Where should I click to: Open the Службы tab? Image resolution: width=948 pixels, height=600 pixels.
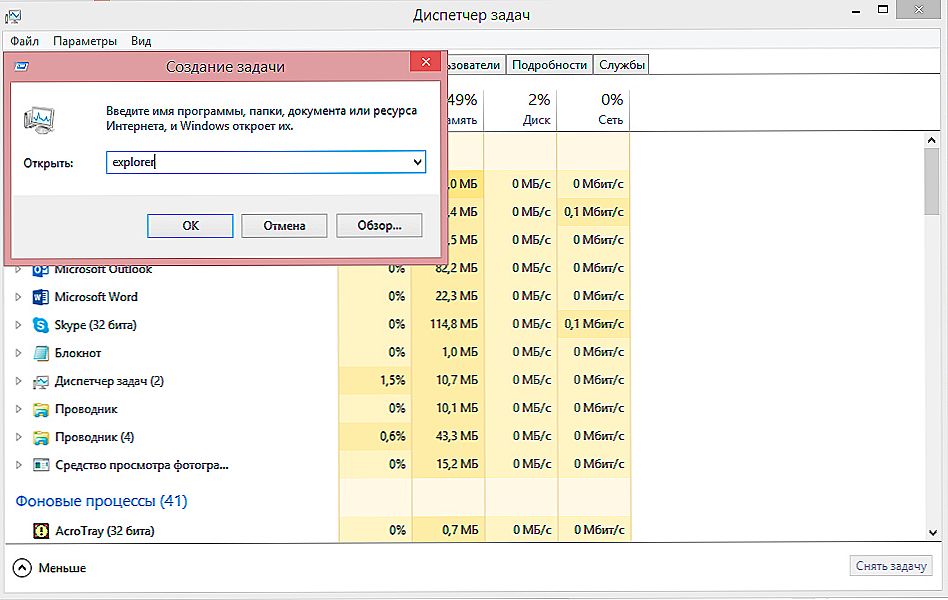coord(622,65)
